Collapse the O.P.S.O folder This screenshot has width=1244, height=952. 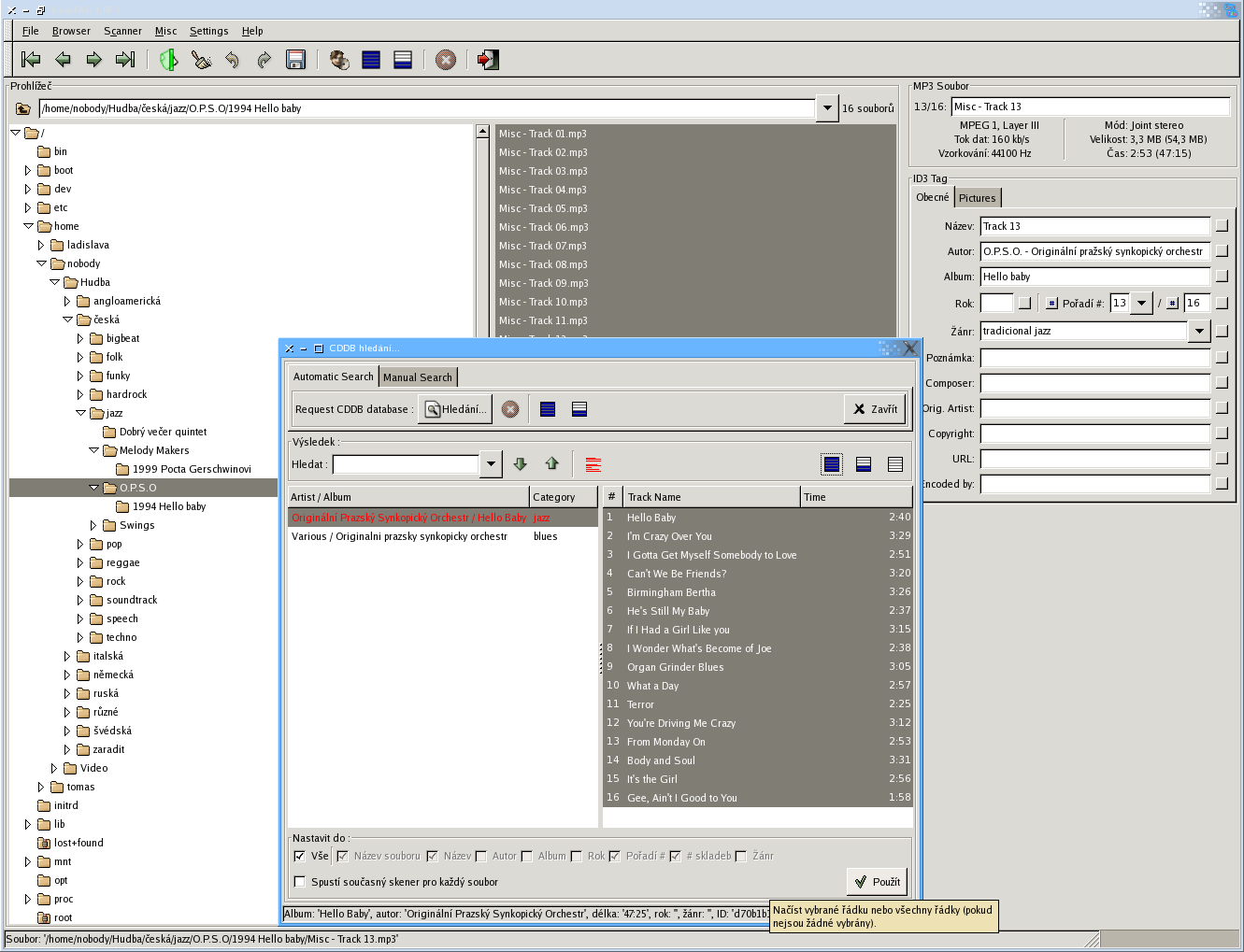93,488
